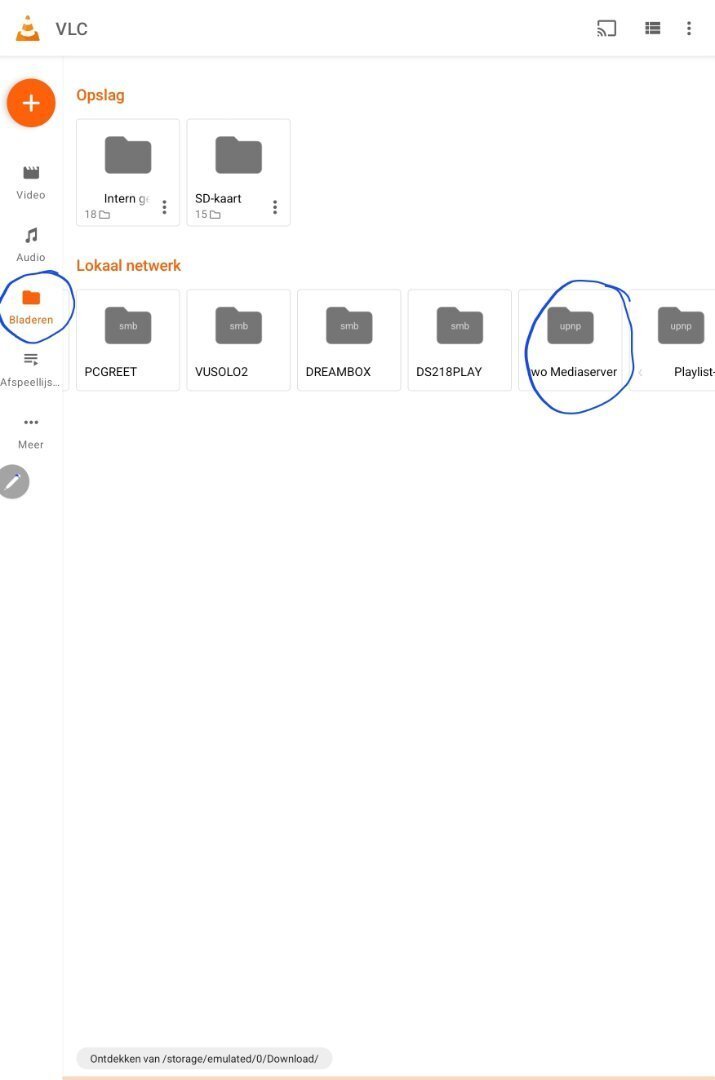Go to the Video section
This screenshot has width=715, height=1080.
[31, 182]
